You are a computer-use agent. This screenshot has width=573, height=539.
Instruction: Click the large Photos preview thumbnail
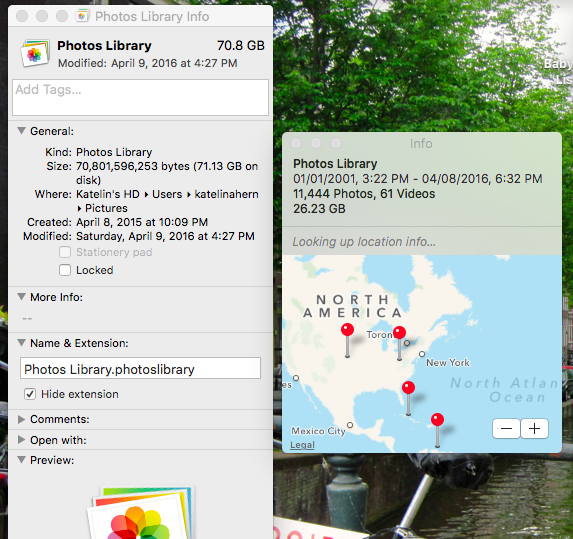tap(141, 512)
